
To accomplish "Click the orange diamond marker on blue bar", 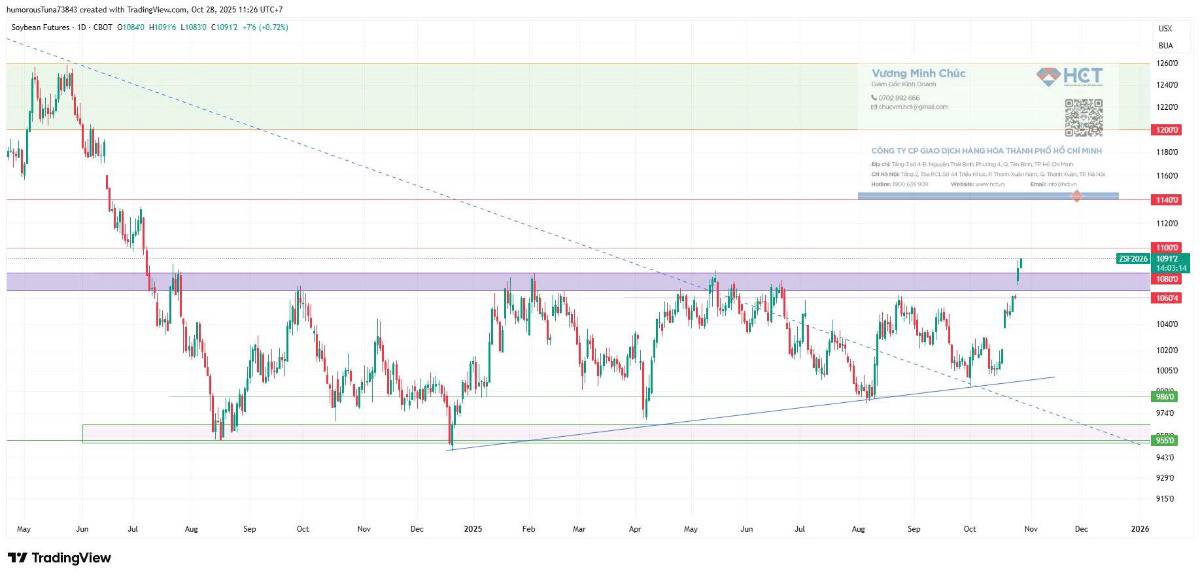I will [x=1076, y=196].
